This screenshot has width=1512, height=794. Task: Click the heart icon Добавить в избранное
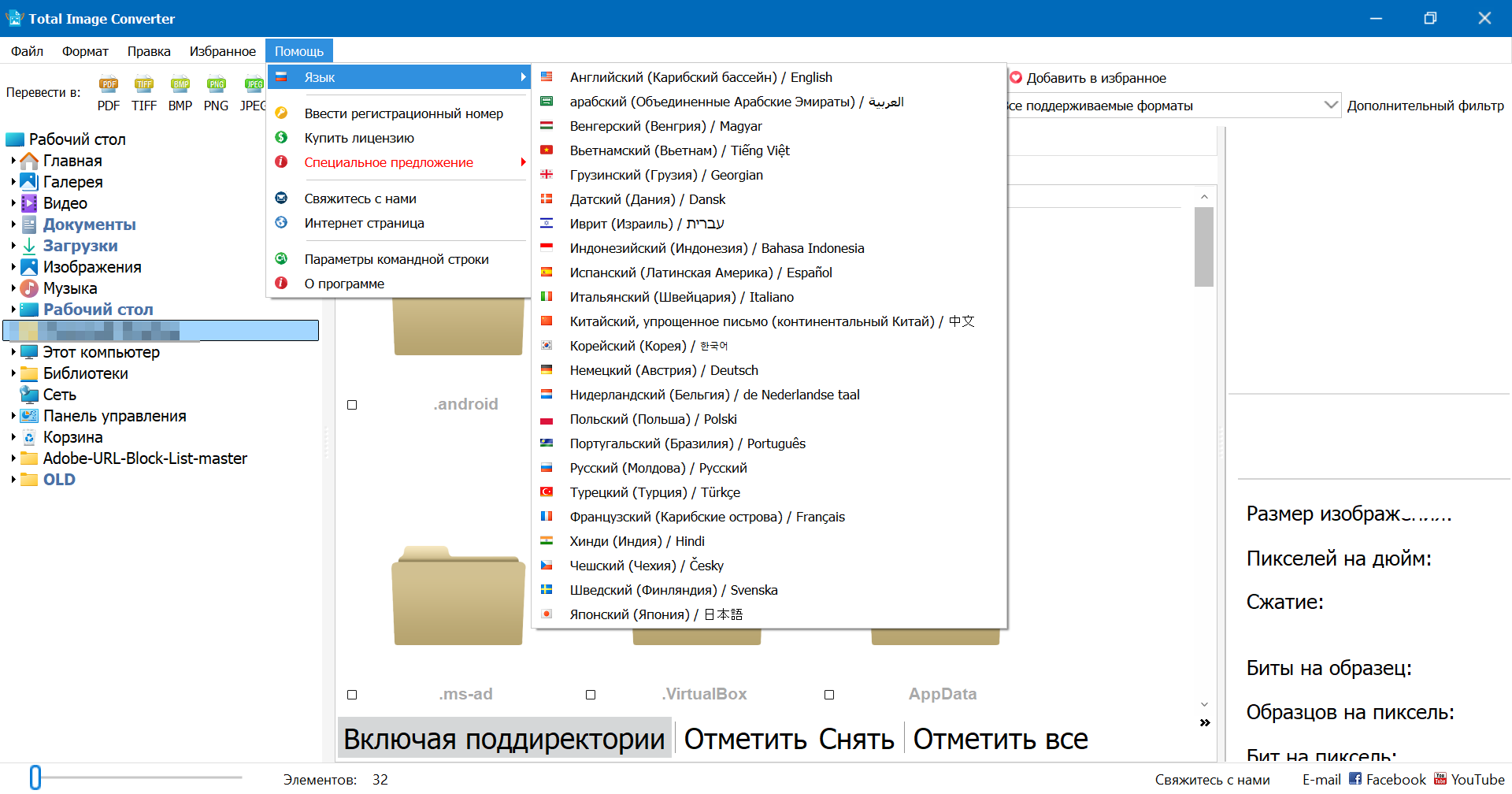click(1016, 78)
